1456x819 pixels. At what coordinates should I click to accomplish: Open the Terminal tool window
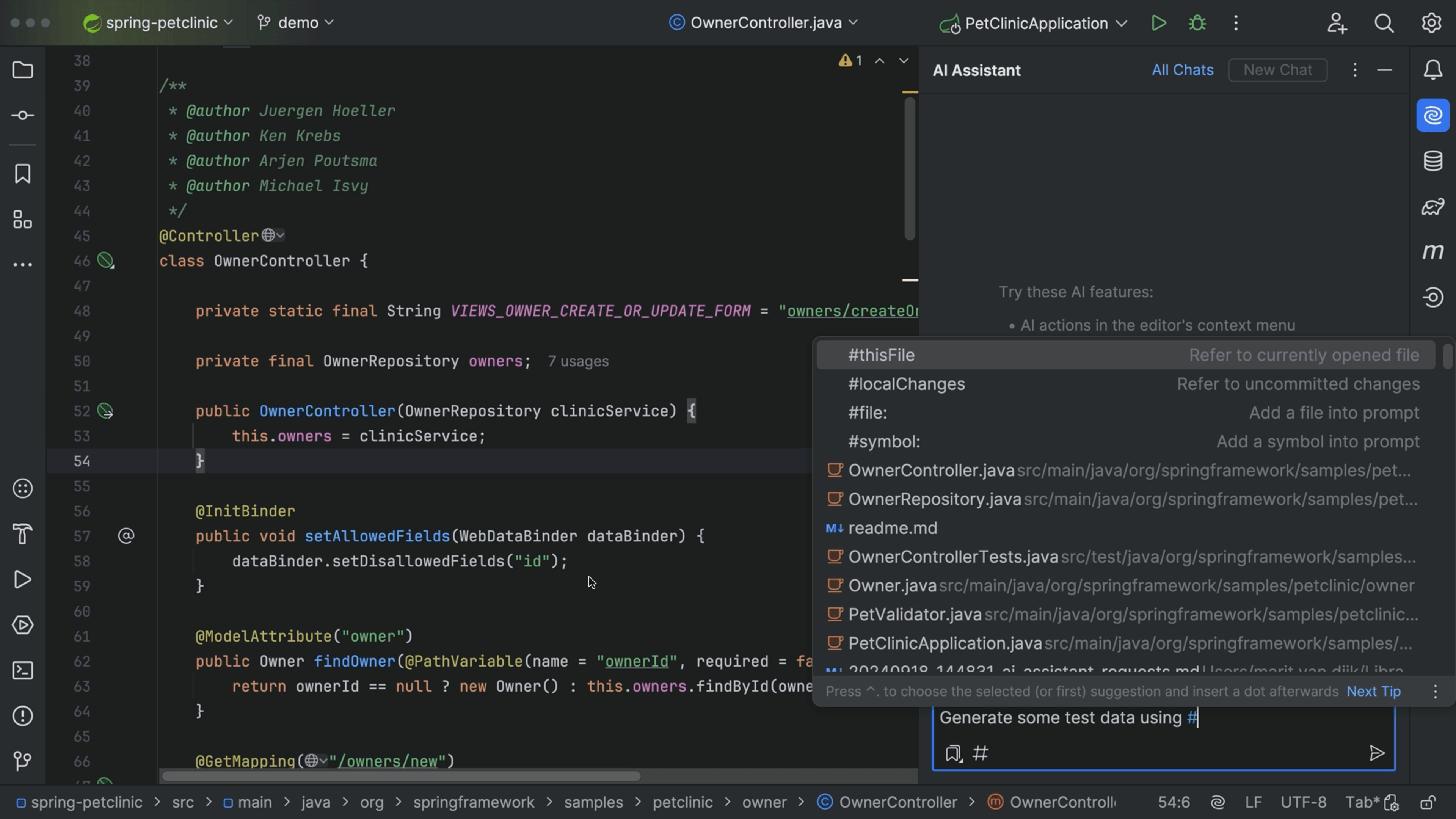pos(23,670)
